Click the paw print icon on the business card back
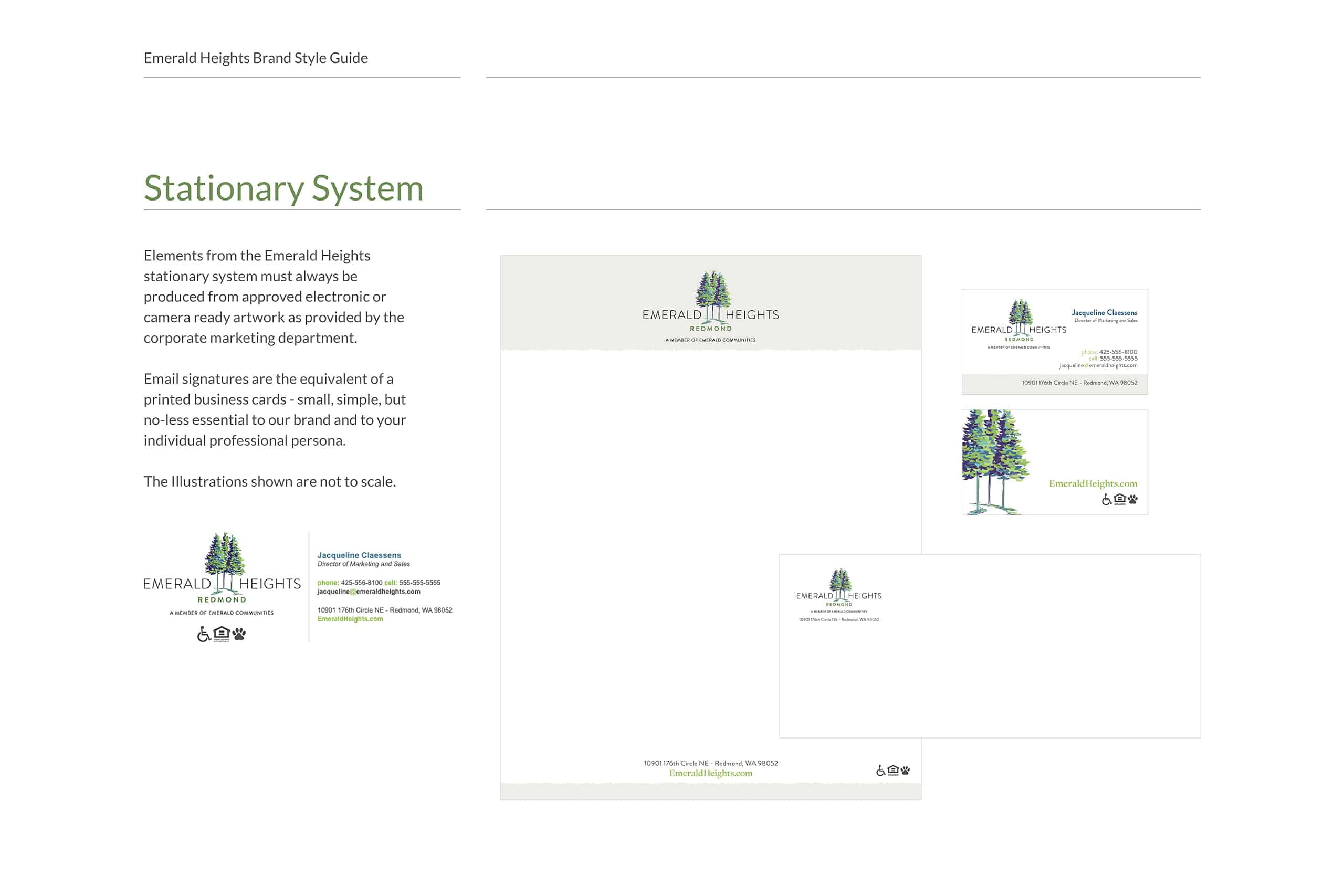Viewport: 1344px width, 896px height. (x=1132, y=499)
